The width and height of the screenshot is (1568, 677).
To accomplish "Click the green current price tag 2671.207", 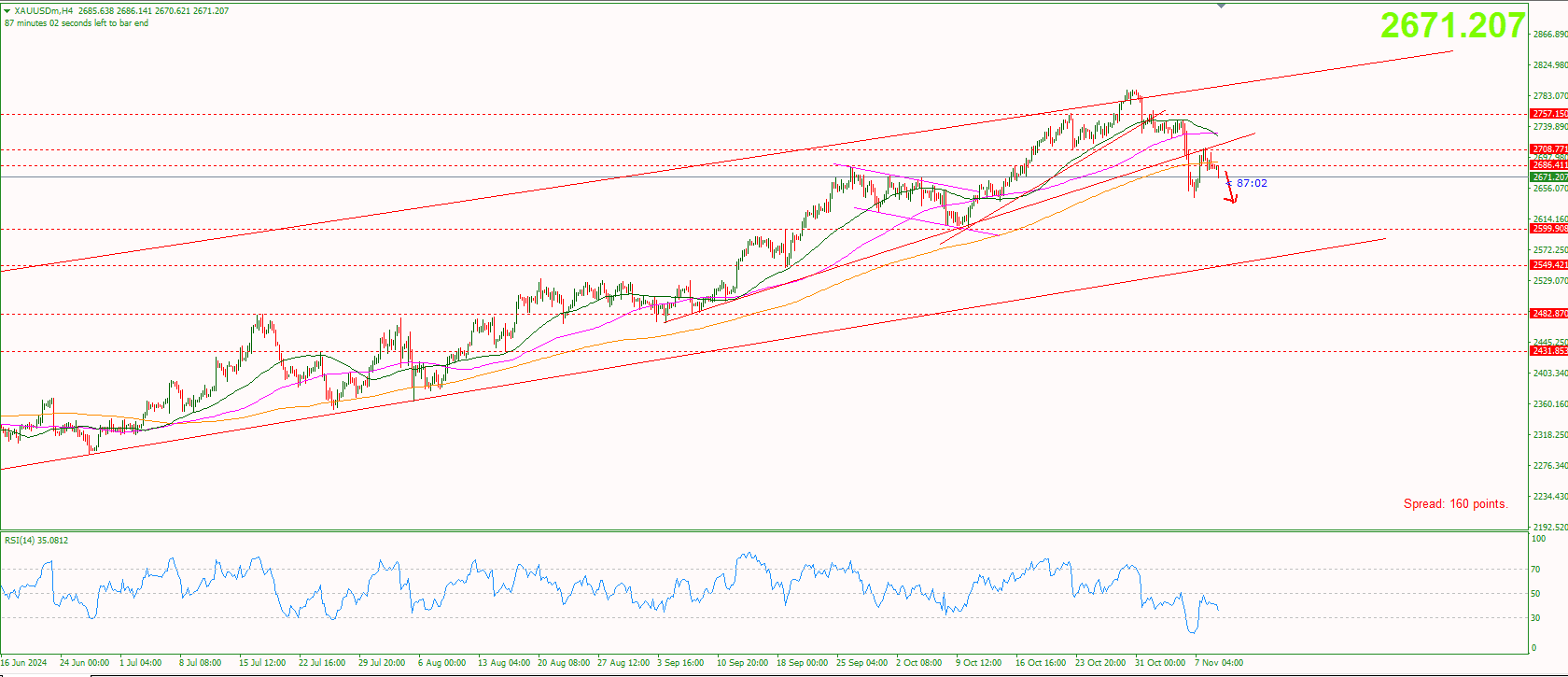I will (1549, 176).
